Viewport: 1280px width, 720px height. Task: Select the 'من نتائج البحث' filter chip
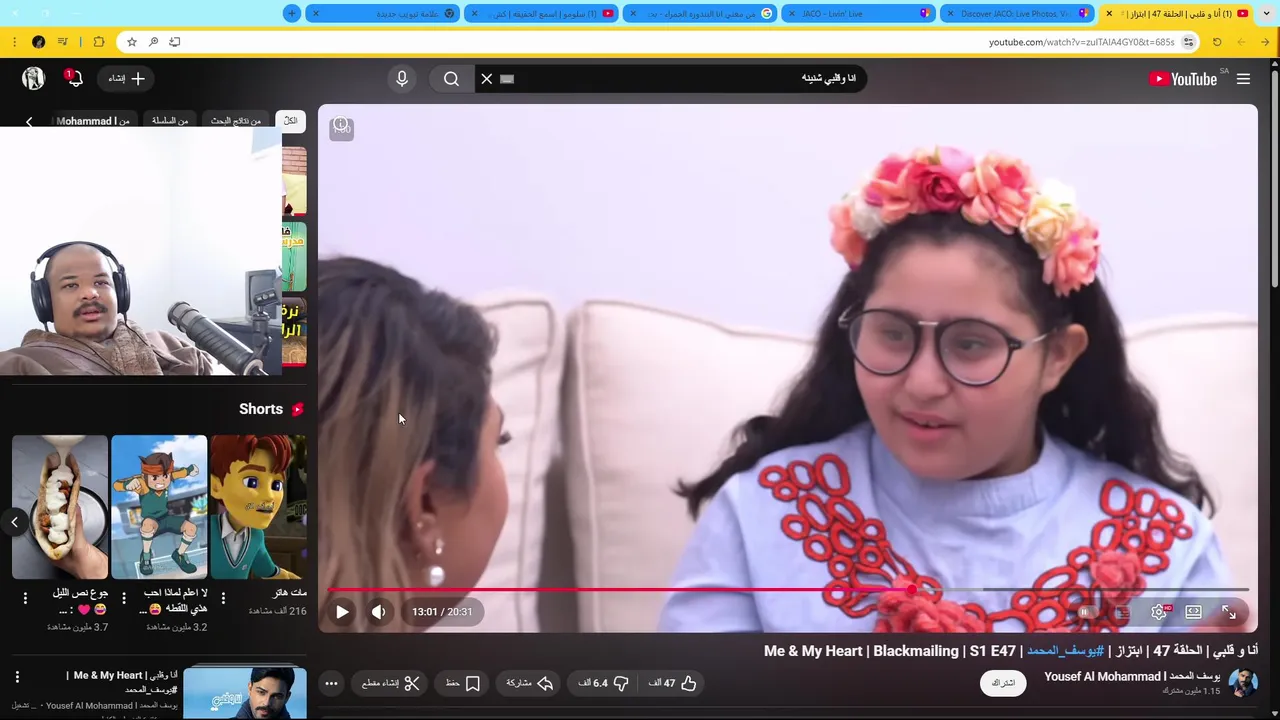(x=236, y=121)
